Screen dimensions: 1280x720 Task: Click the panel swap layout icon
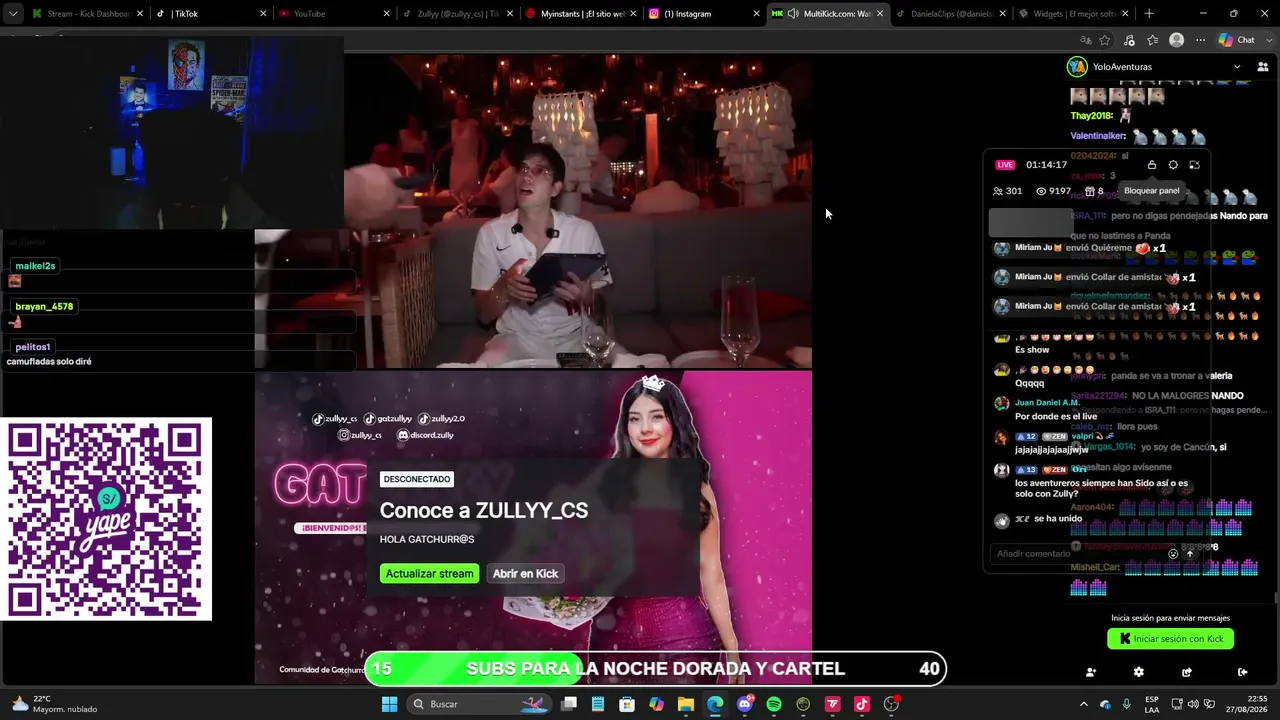(1194, 165)
